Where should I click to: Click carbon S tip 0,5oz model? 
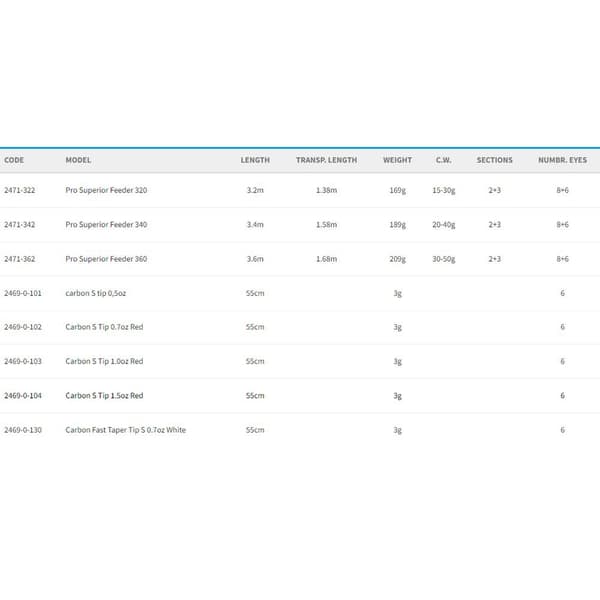tap(96, 293)
